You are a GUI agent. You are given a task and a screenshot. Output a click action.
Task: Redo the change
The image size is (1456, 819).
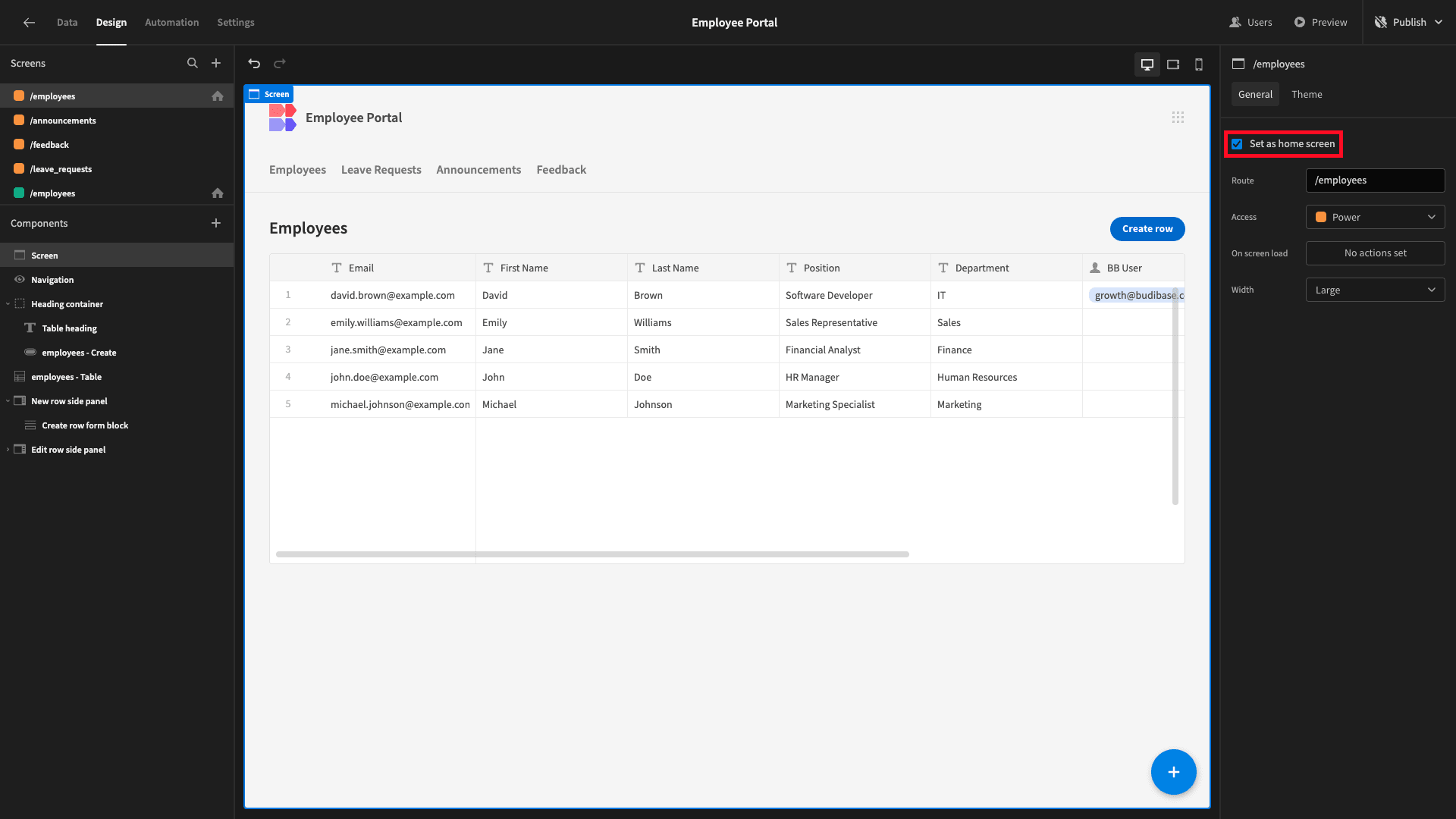pos(280,64)
